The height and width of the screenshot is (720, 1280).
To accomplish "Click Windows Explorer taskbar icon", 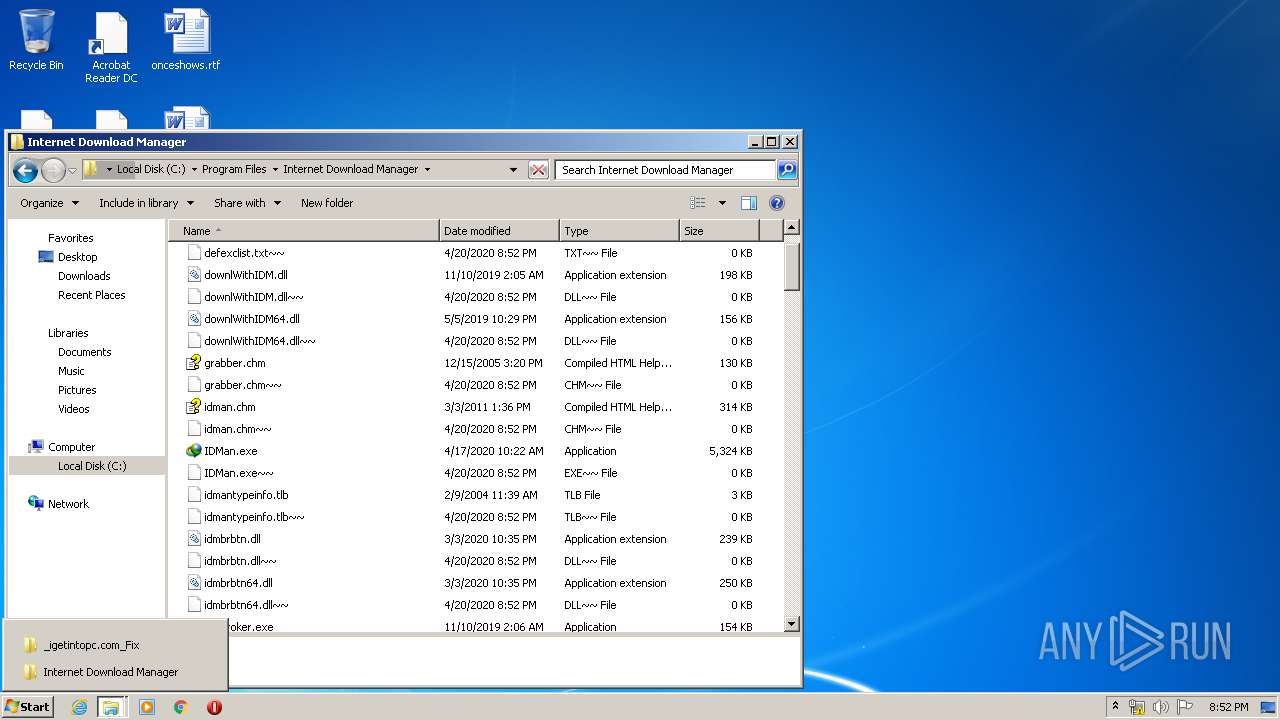I will point(111,707).
